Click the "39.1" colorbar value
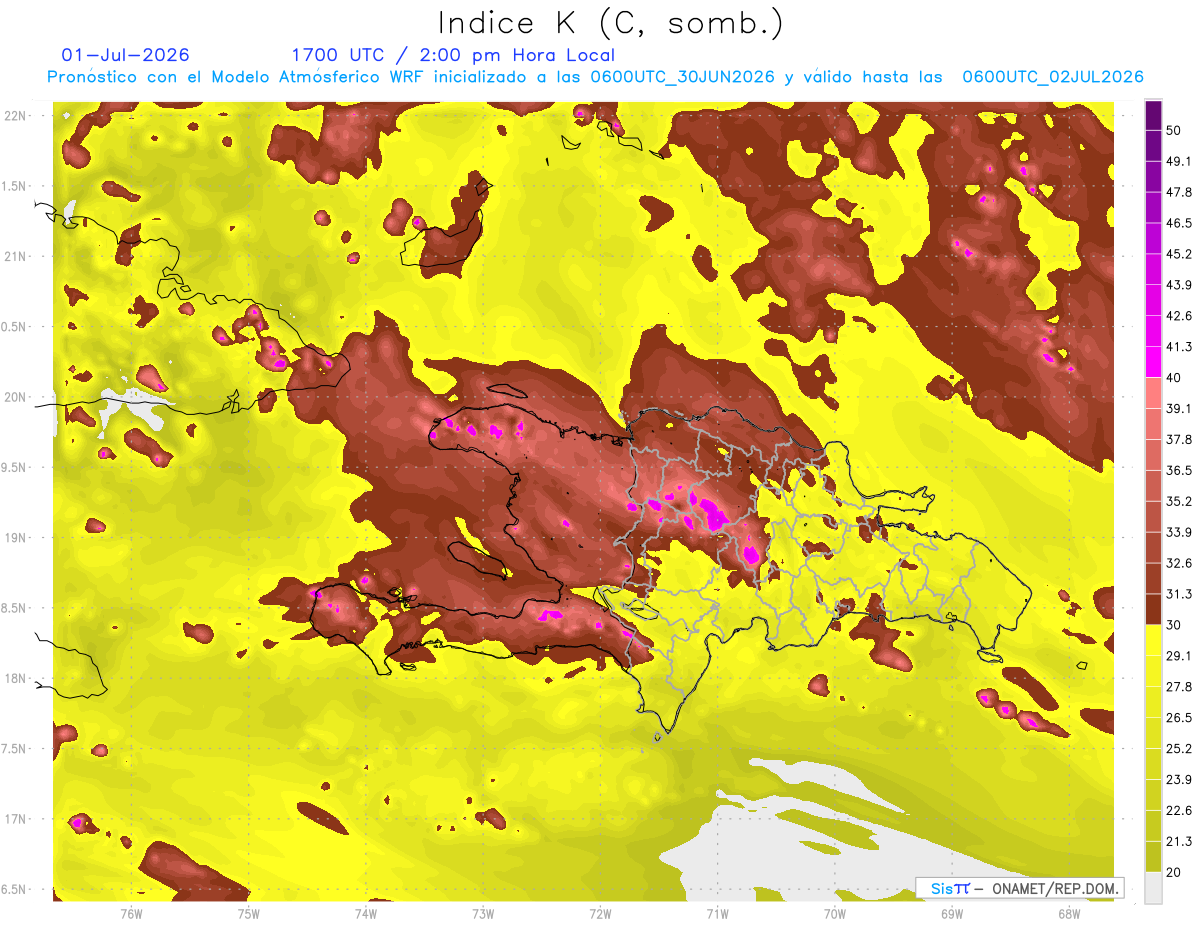 pos(1179,409)
